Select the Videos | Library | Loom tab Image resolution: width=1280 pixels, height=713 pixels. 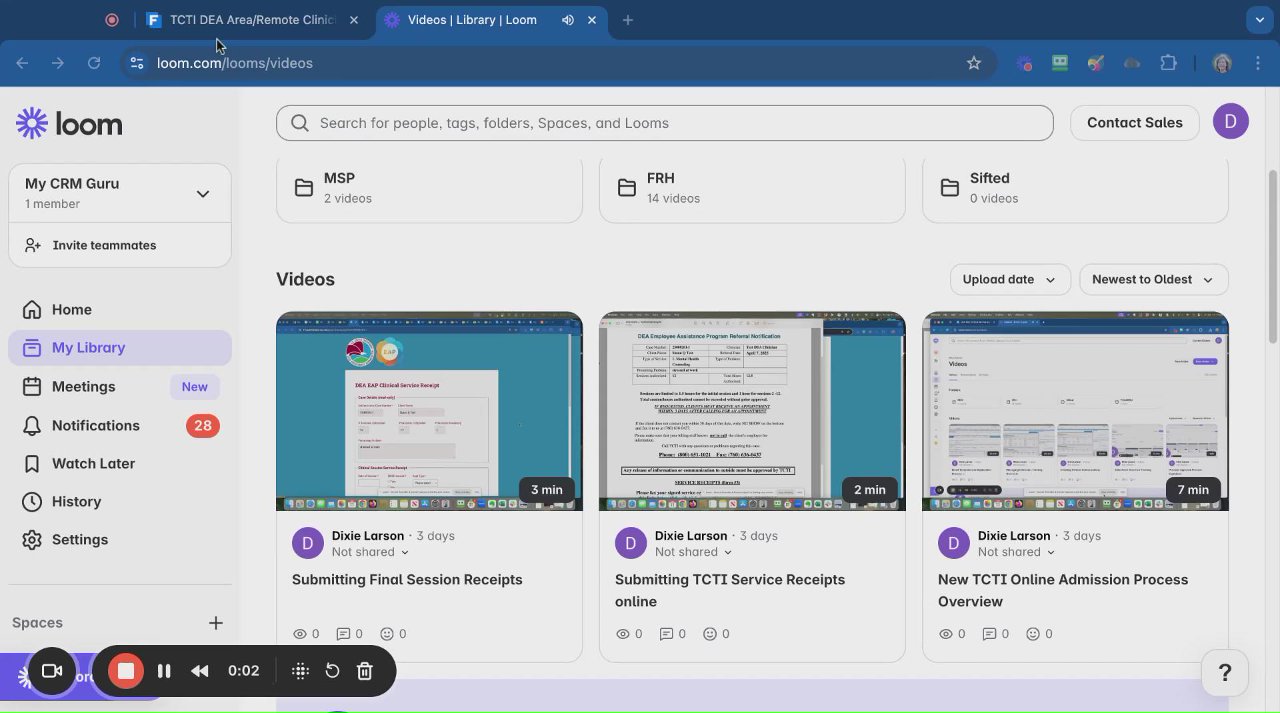(490, 20)
